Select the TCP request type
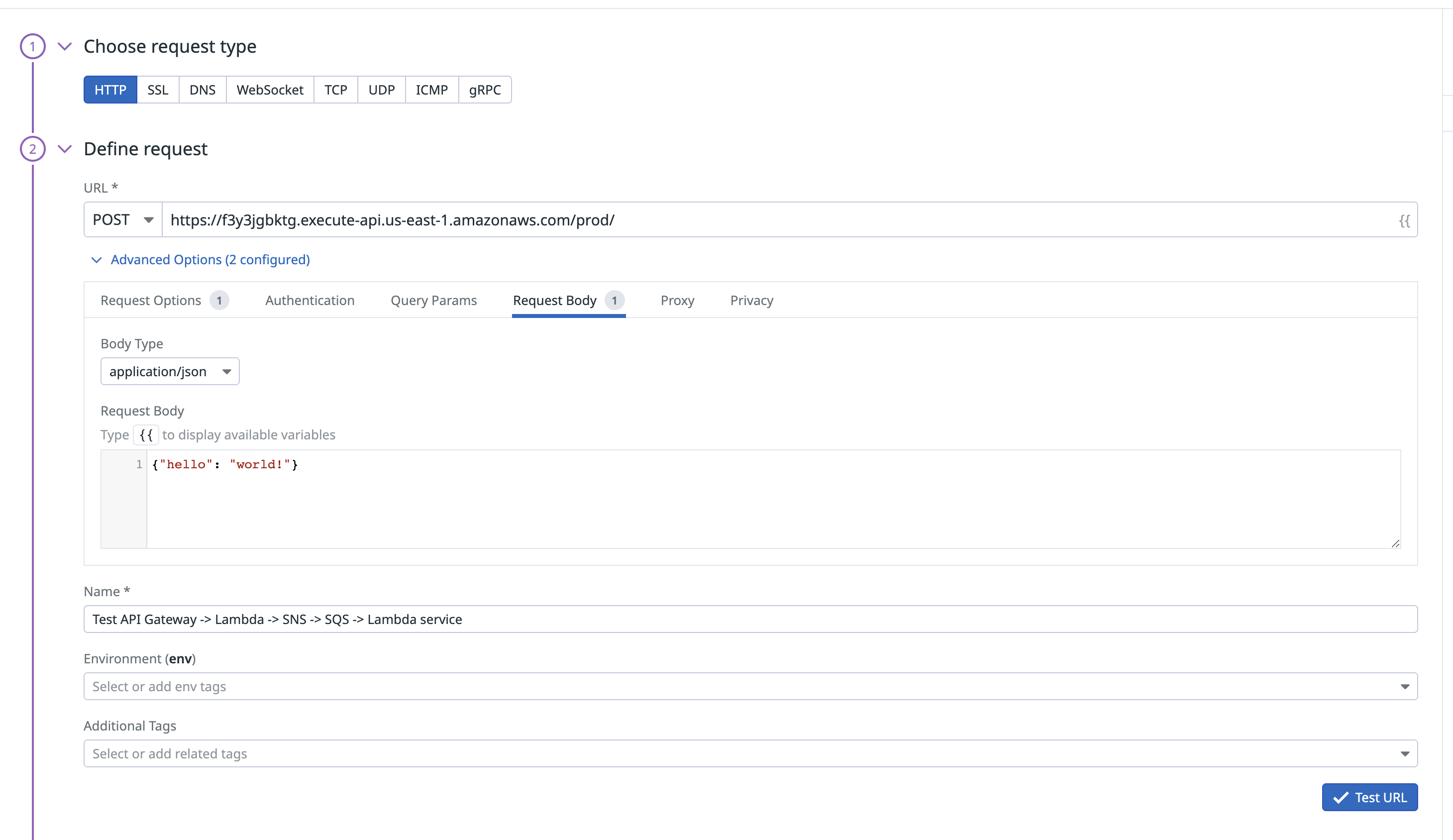The height and width of the screenshot is (840, 1453). (335, 90)
